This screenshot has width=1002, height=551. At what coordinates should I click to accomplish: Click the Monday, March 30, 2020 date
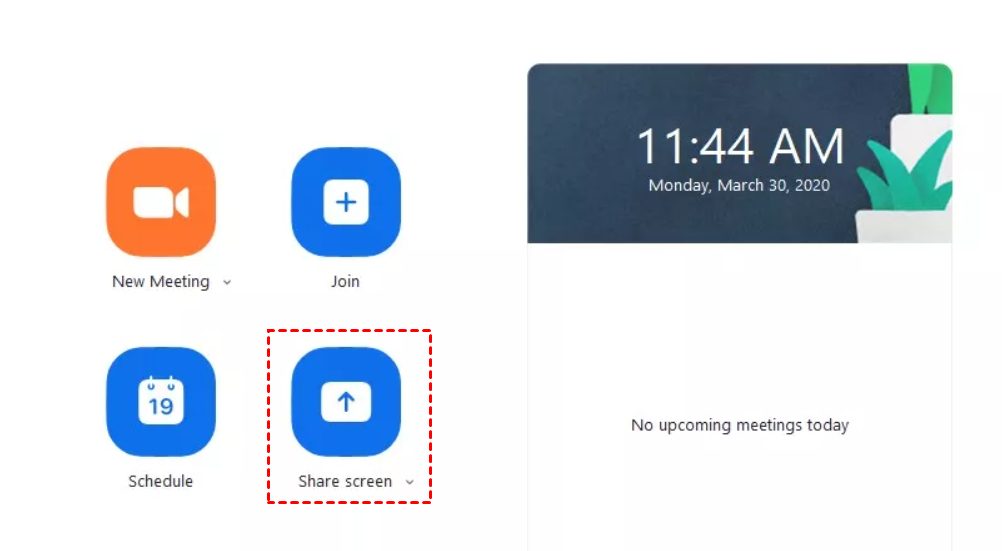click(739, 185)
